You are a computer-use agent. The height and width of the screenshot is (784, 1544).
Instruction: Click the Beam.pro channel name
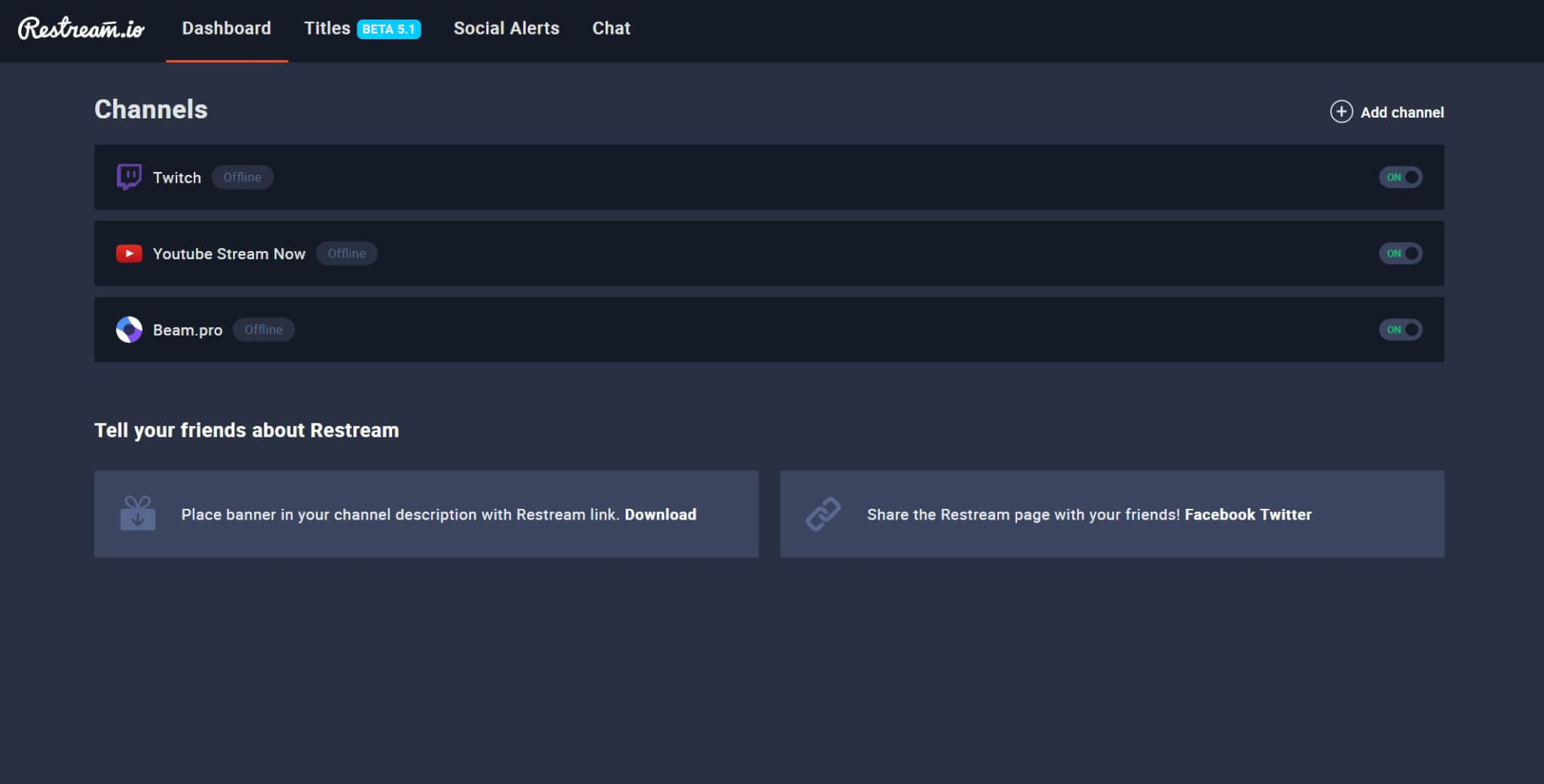tap(188, 330)
